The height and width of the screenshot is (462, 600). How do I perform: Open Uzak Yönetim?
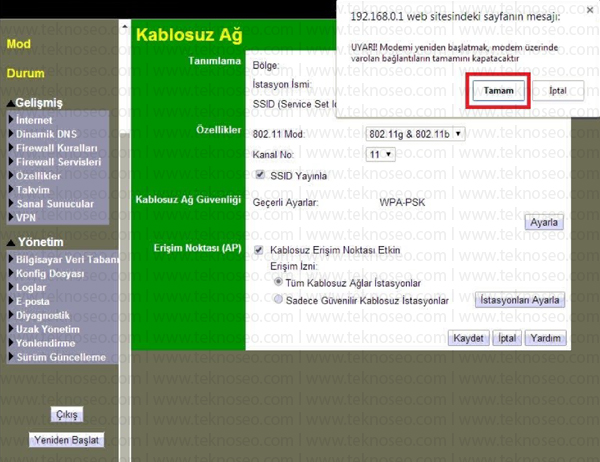tap(48, 329)
